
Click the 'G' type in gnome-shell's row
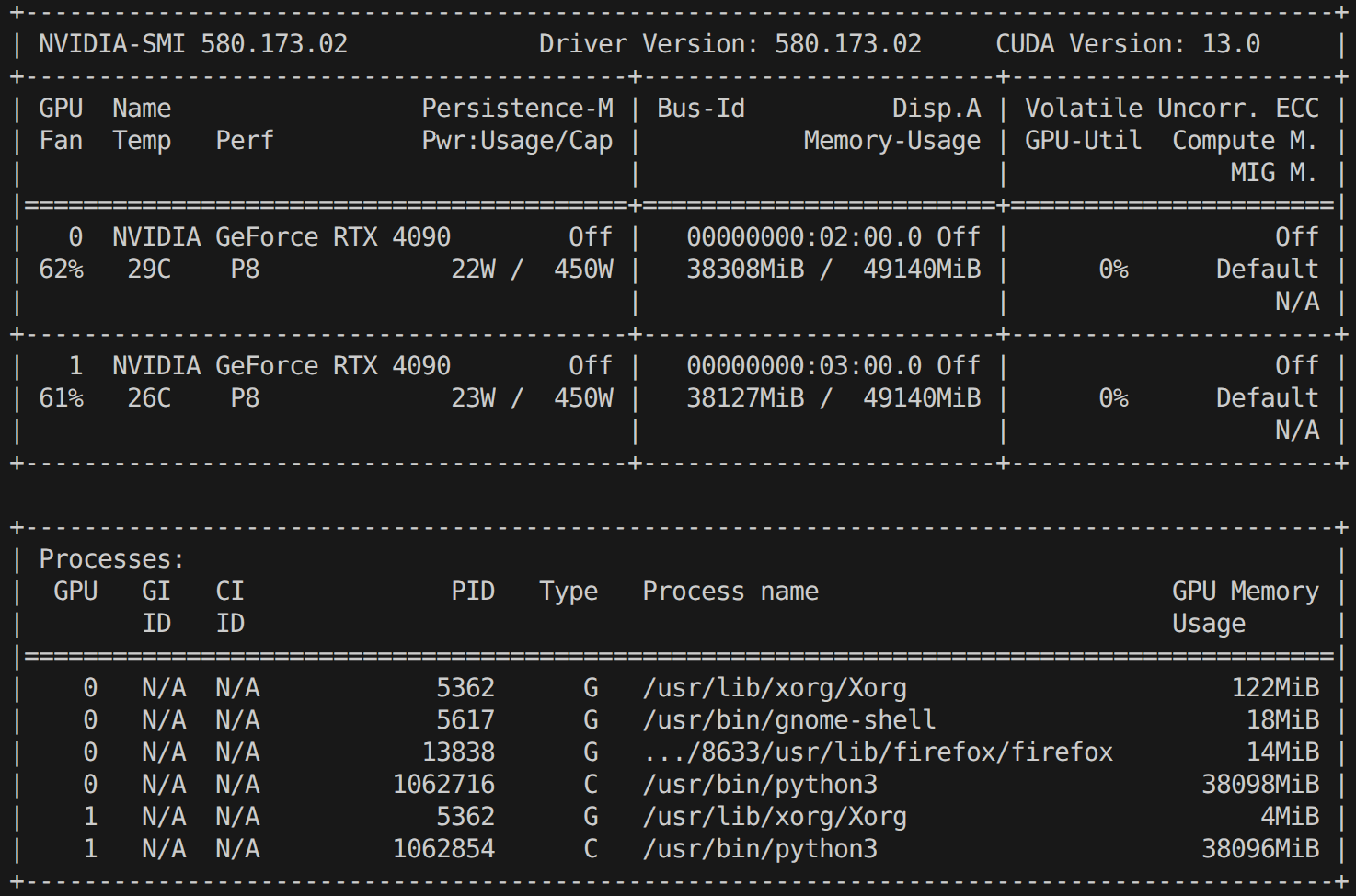click(591, 720)
